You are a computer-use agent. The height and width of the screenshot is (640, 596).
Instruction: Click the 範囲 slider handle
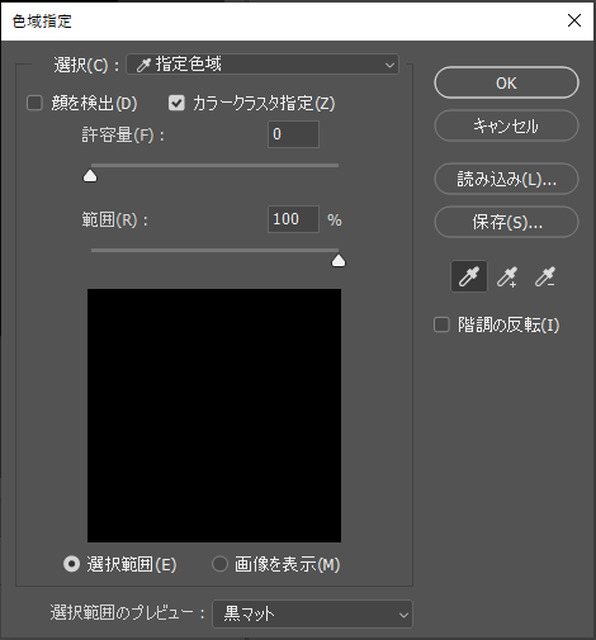(x=338, y=261)
